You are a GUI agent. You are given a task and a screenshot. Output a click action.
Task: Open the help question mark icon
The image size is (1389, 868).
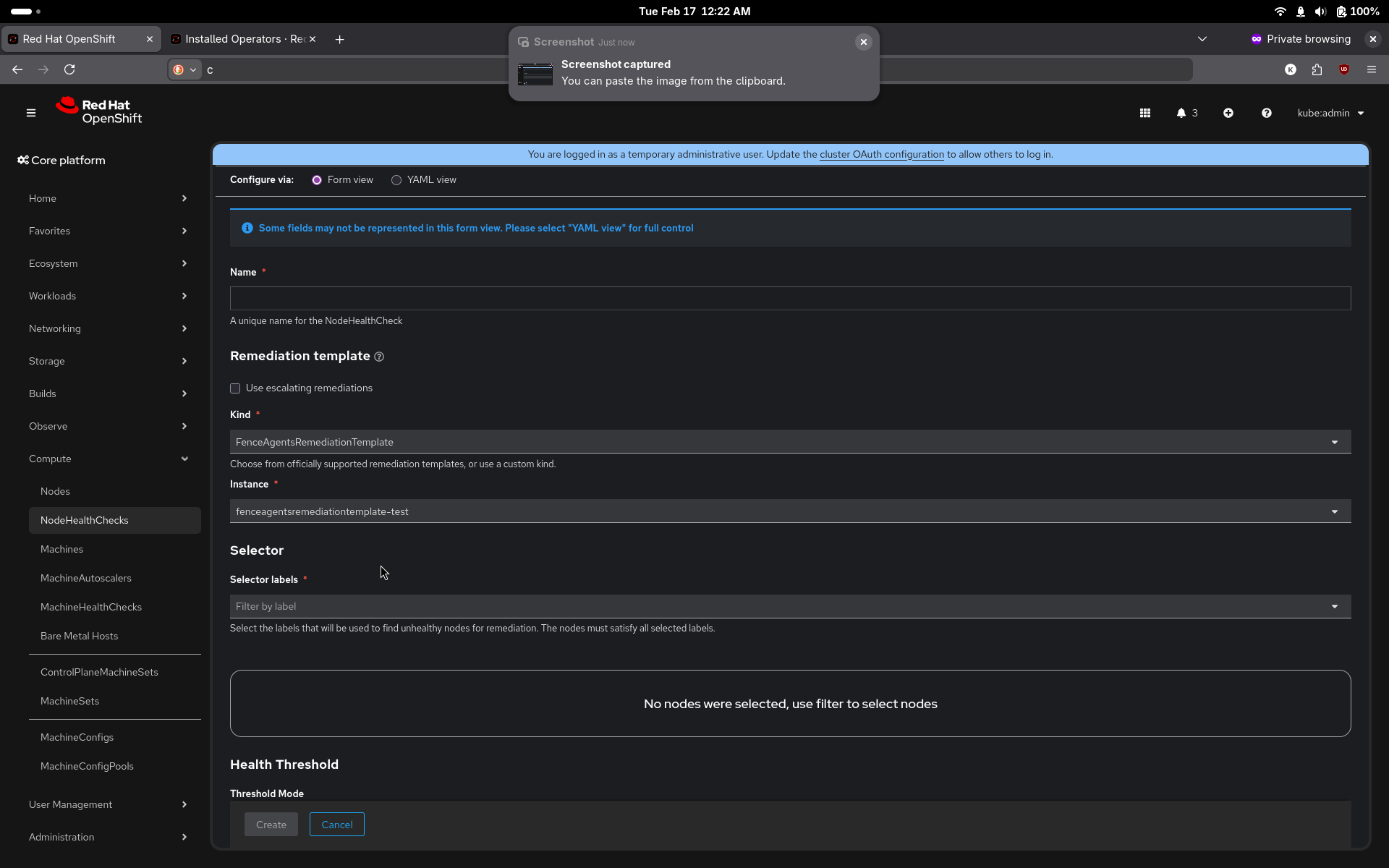[x=1267, y=113]
